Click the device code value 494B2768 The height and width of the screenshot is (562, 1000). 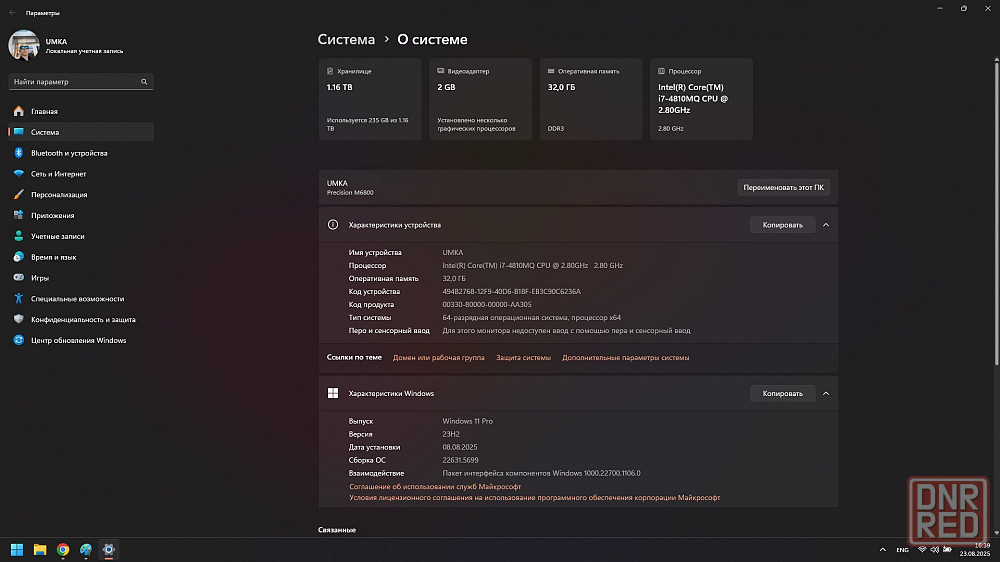511,292
